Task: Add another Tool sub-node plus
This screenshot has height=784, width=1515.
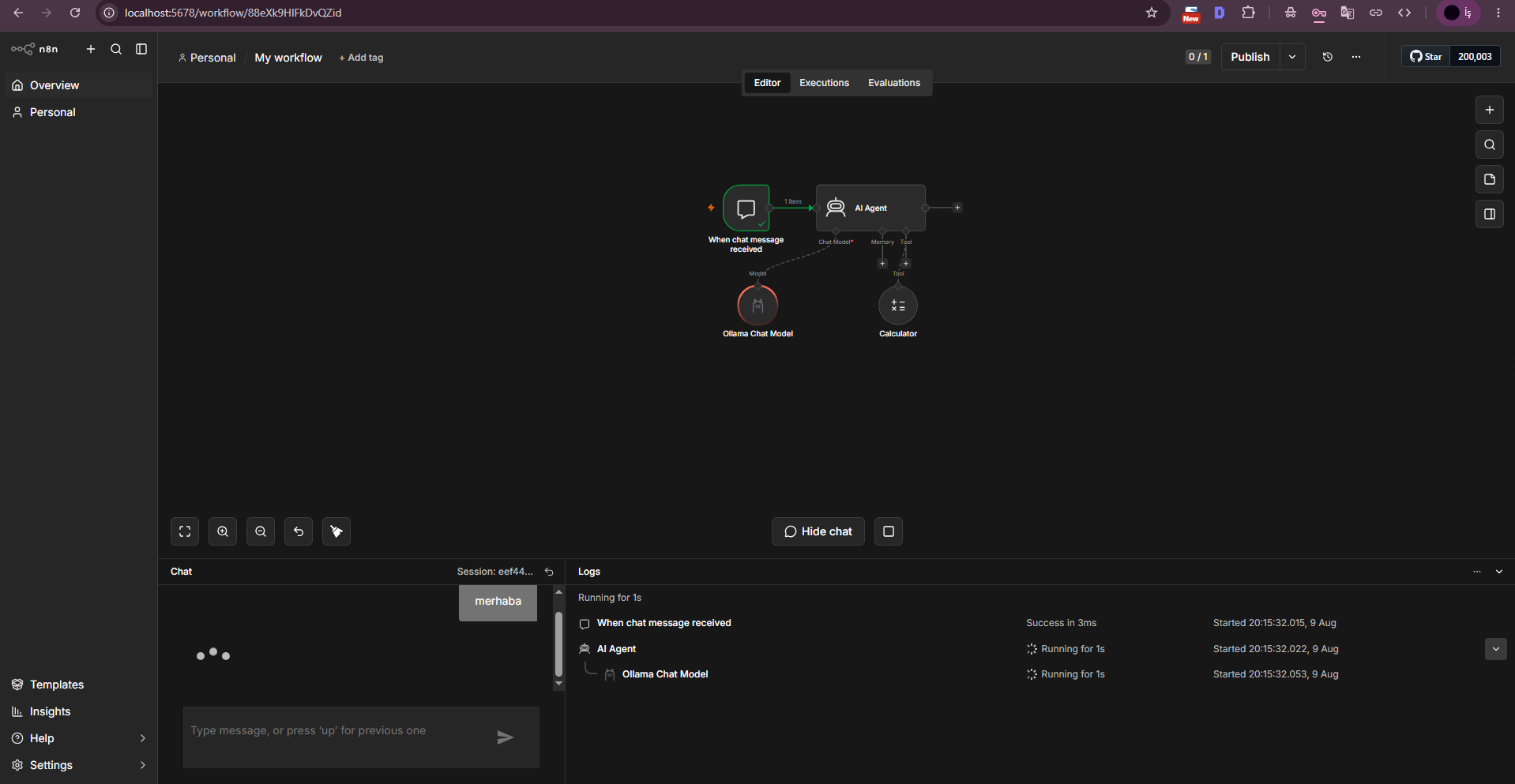Action: point(906,264)
